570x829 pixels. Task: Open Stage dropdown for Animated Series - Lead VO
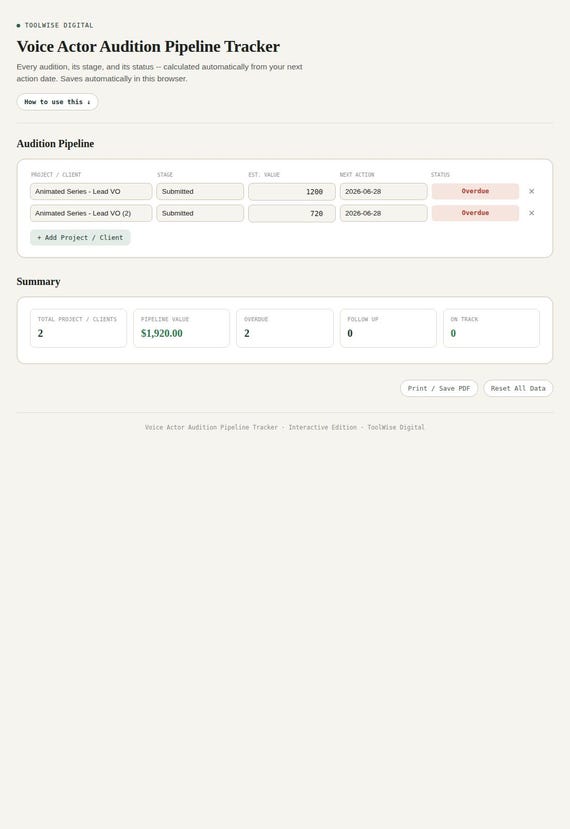pyautogui.click(x=200, y=191)
